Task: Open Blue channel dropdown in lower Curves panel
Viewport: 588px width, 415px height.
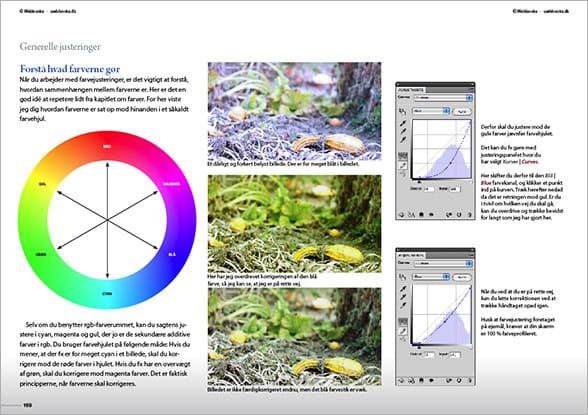Action: coord(431,277)
